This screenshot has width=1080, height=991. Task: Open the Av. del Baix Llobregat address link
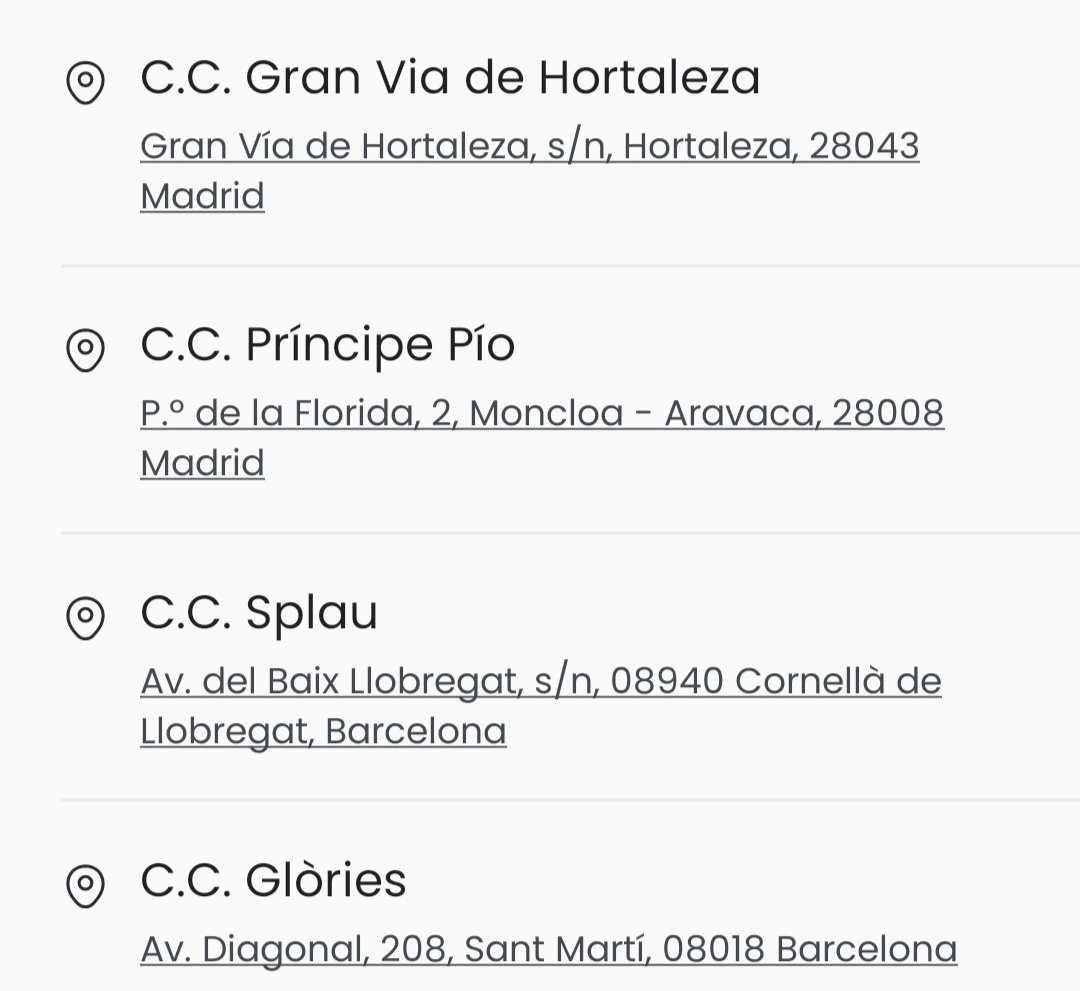point(541,706)
